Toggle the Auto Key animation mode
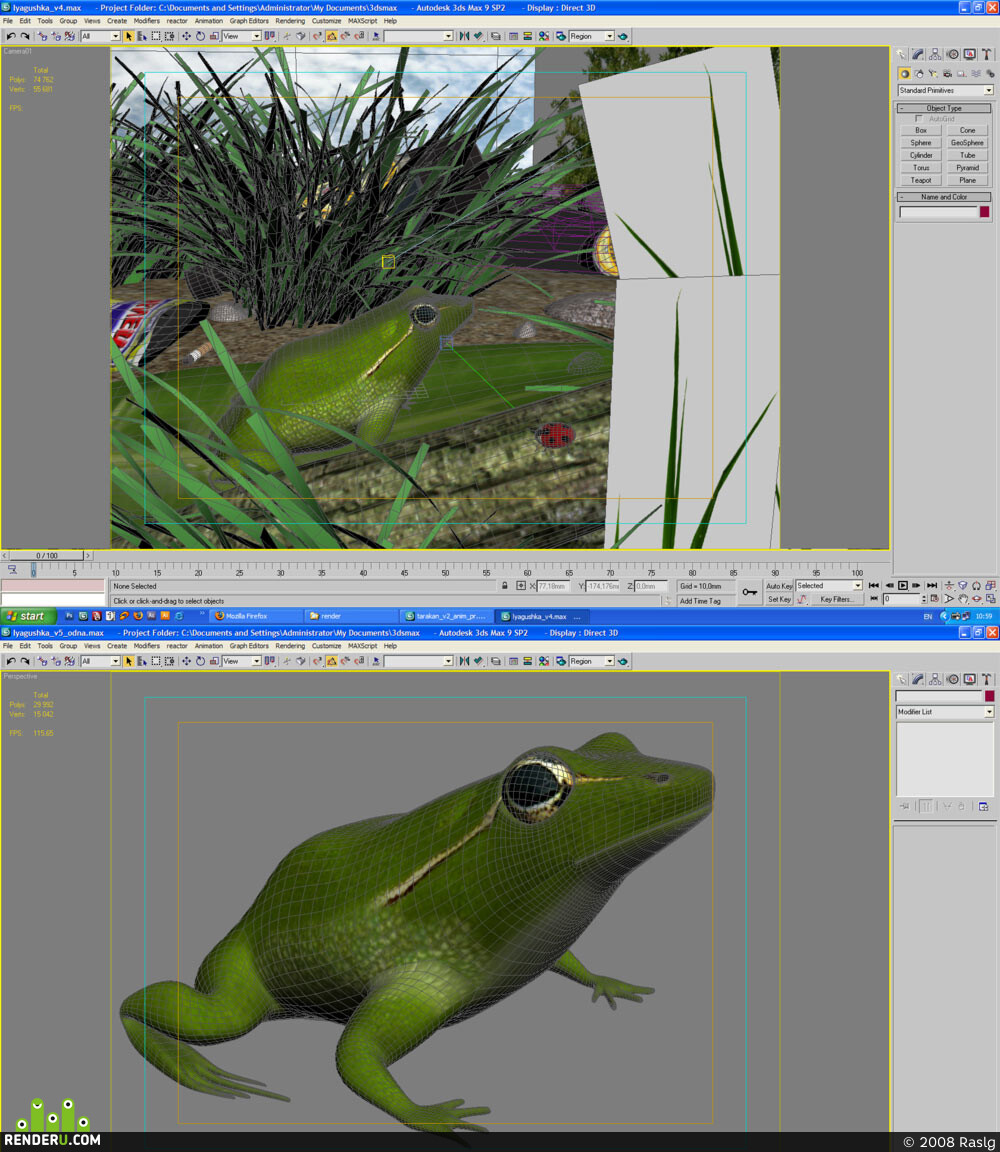The width and height of the screenshot is (1000, 1152). (x=779, y=586)
